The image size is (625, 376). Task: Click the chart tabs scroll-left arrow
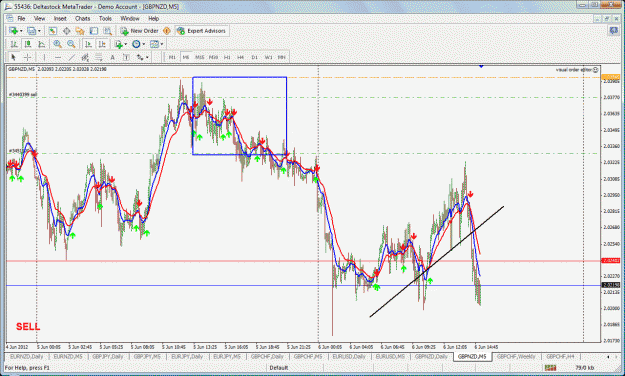(x=608, y=356)
